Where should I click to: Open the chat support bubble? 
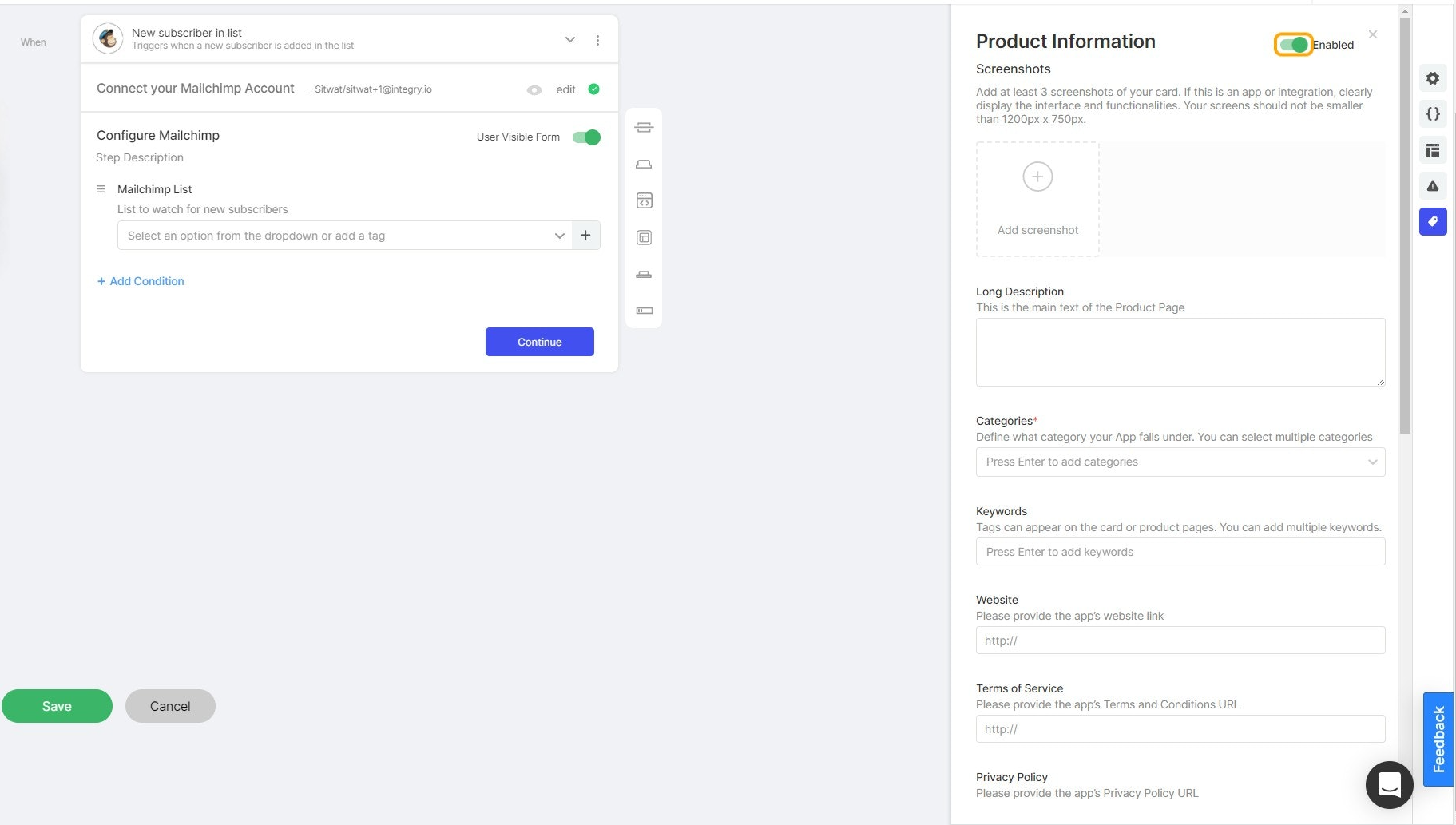click(1390, 785)
